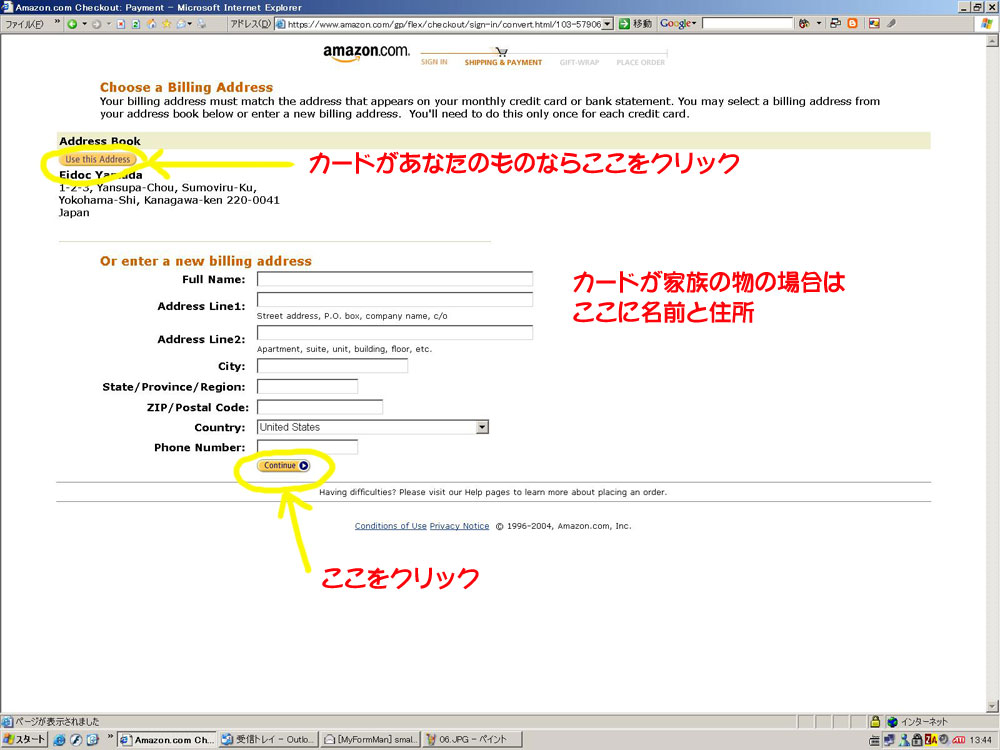This screenshot has height=750, width=1000.
Task: Click the 移動 Go label button
Action: pyautogui.click(x=642, y=24)
